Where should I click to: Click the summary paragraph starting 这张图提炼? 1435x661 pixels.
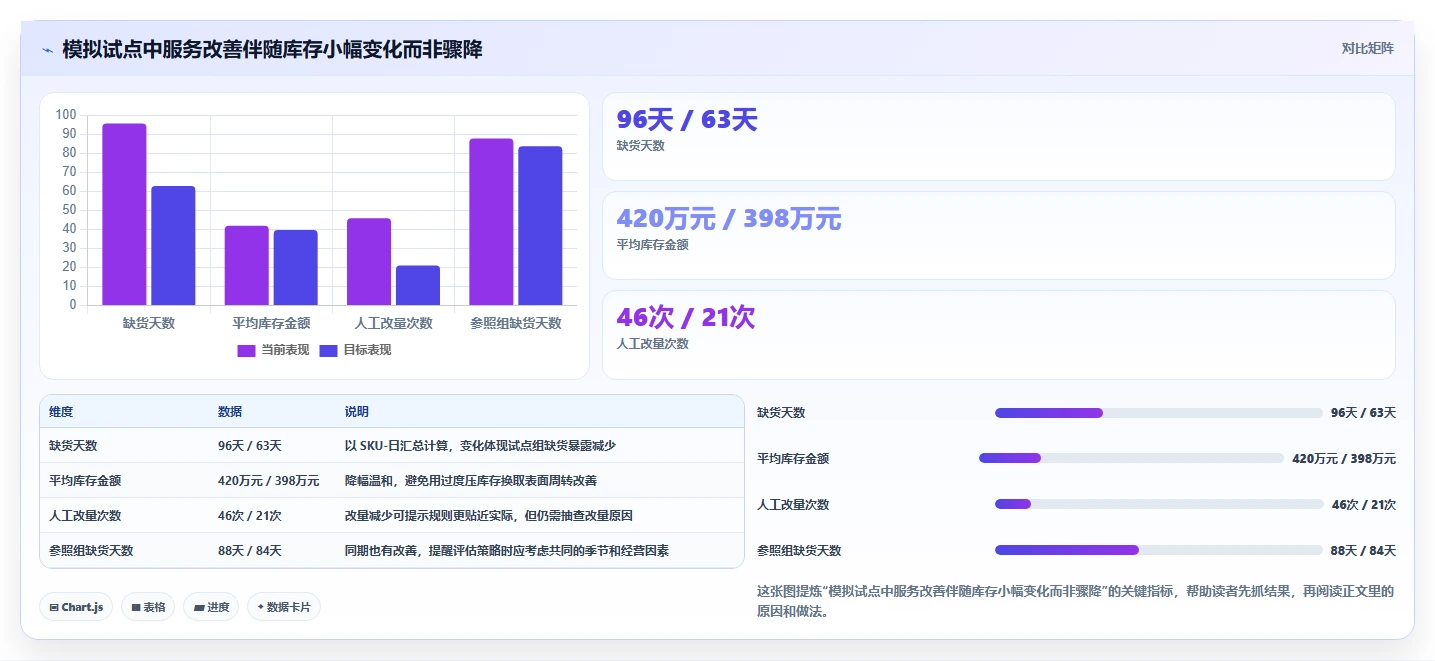(1075, 601)
